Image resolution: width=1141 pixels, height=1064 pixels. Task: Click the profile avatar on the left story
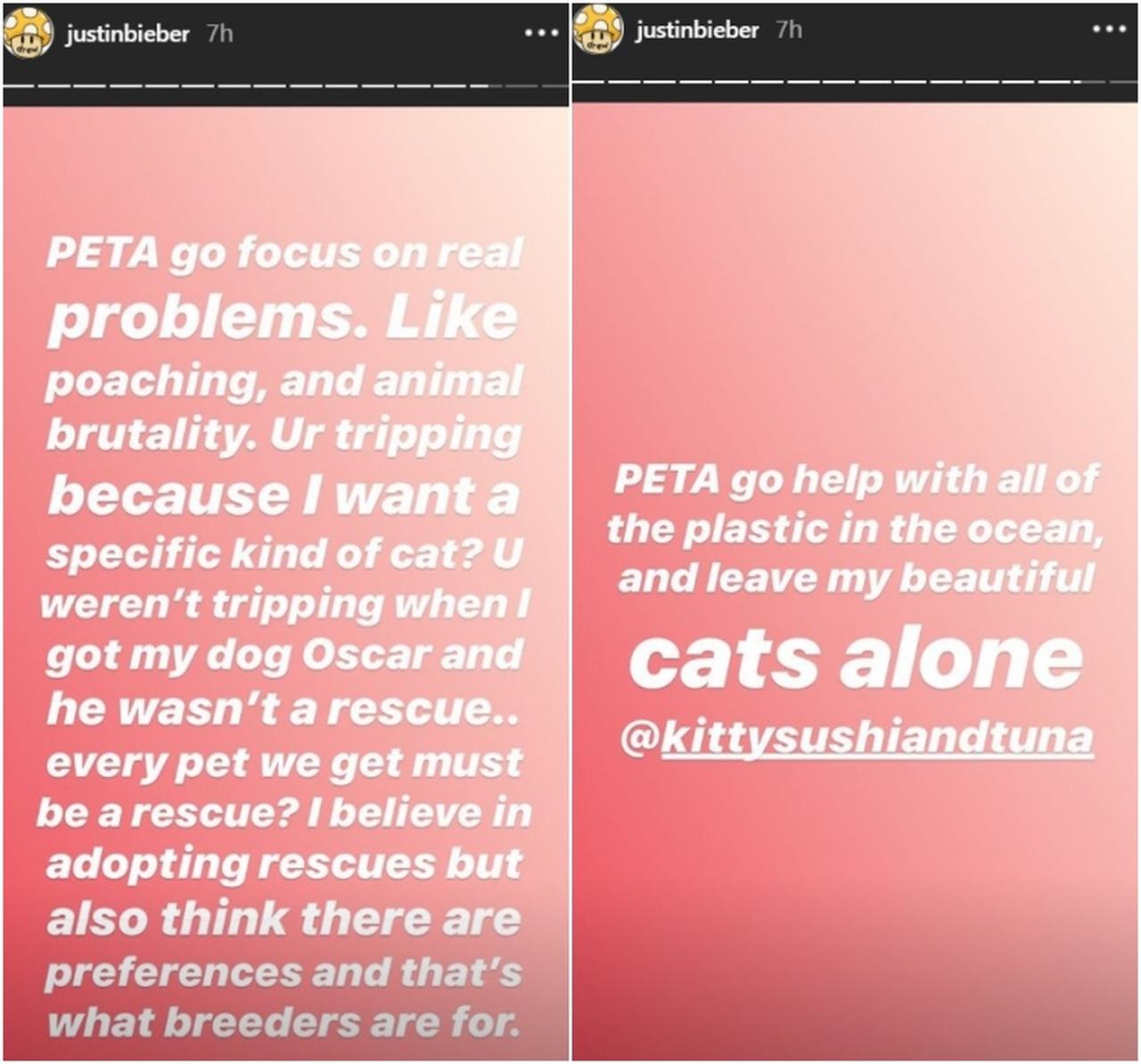click(28, 34)
